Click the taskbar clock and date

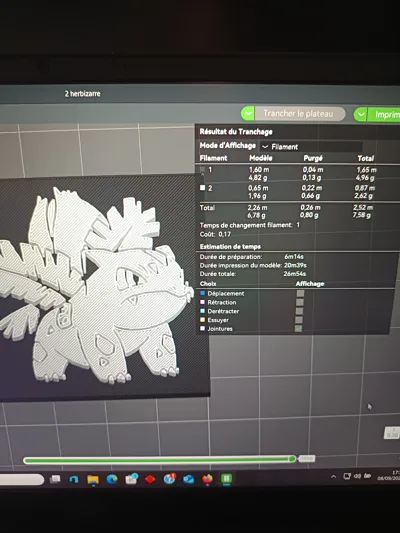[389, 475]
